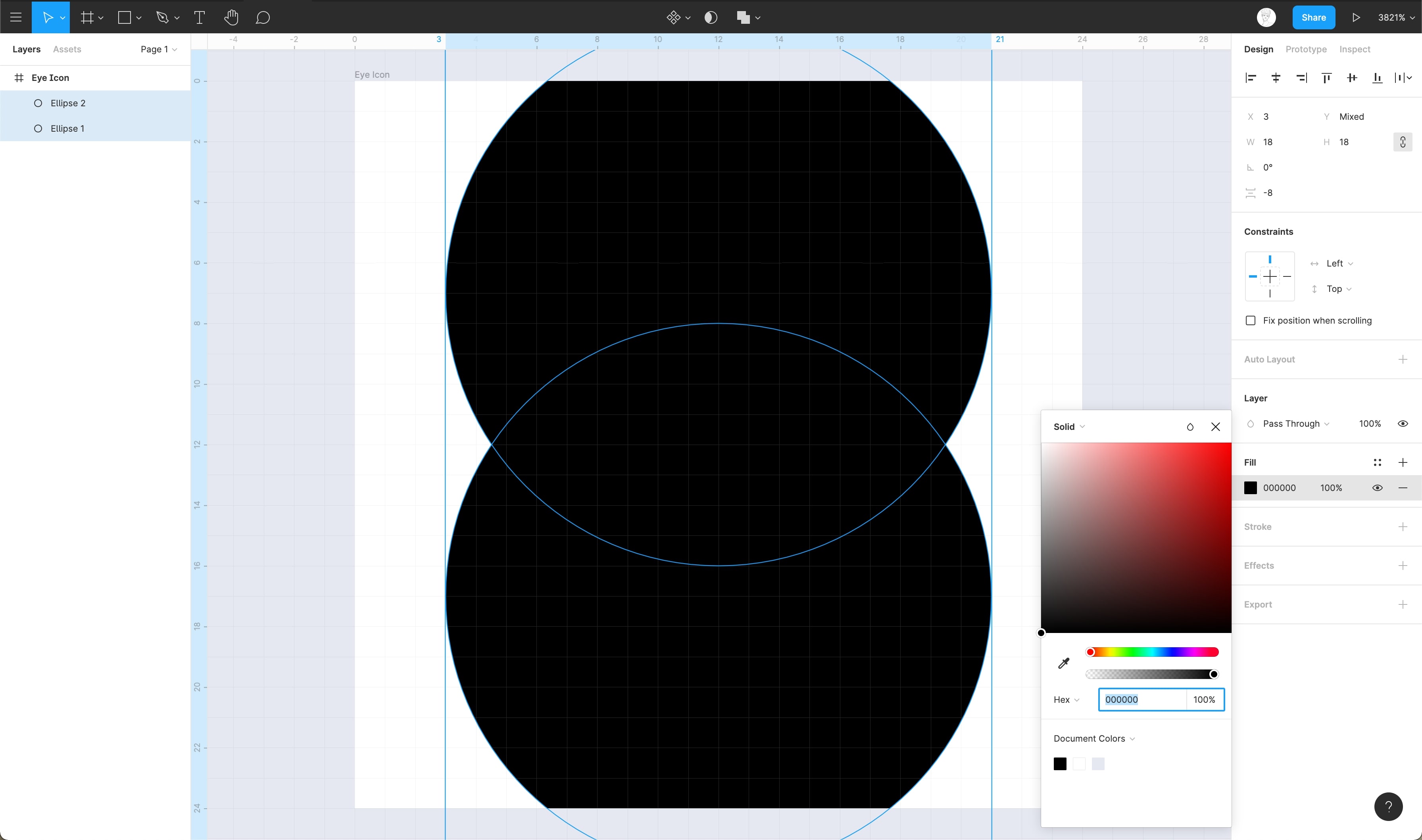Click the eyedropper color sampler
This screenshot has width=1422, height=840.
pyautogui.click(x=1064, y=664)
